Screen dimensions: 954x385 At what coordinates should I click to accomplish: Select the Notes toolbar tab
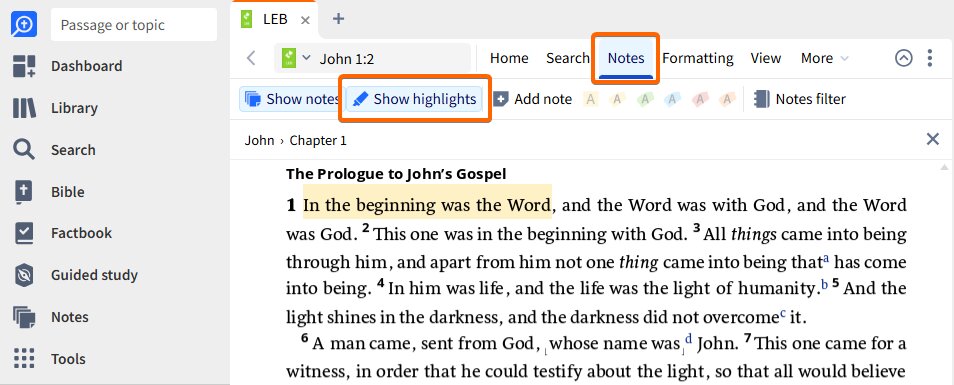(626, 58)
